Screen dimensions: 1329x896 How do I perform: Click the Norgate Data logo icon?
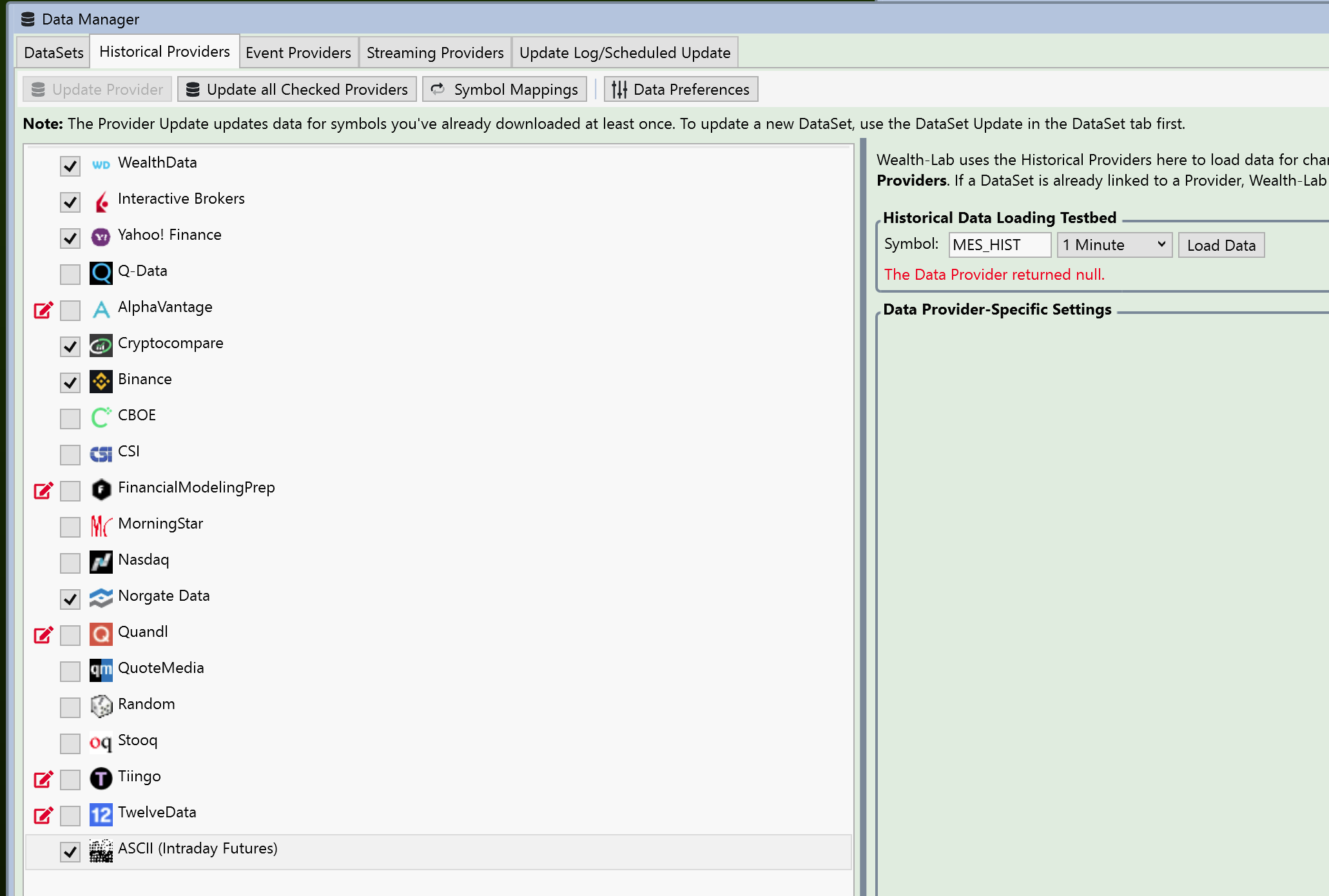click(101, 598)
